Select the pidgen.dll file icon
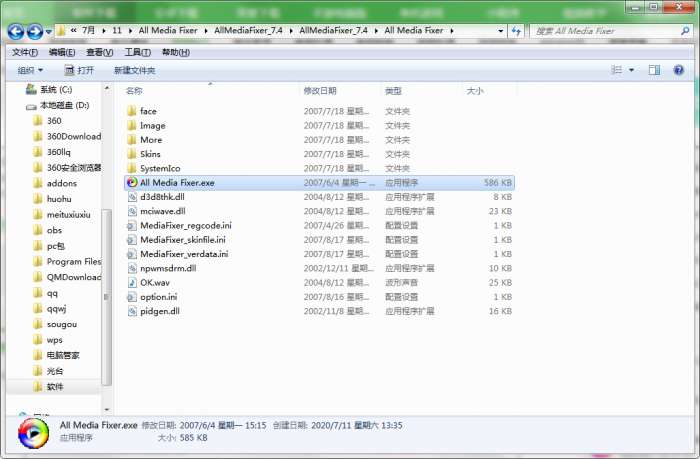The height and width of the screenshot is (459, 700). [132, 311]
